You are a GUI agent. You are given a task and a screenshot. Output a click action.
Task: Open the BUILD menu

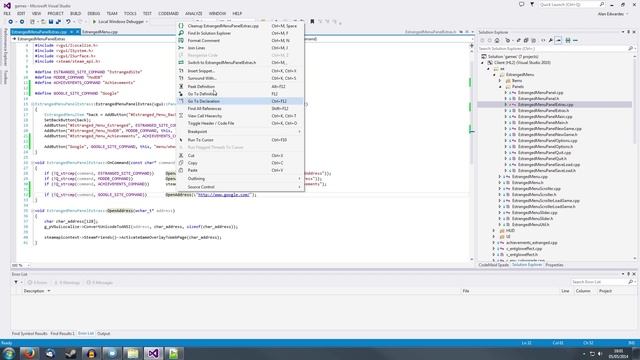coord(76,13)
